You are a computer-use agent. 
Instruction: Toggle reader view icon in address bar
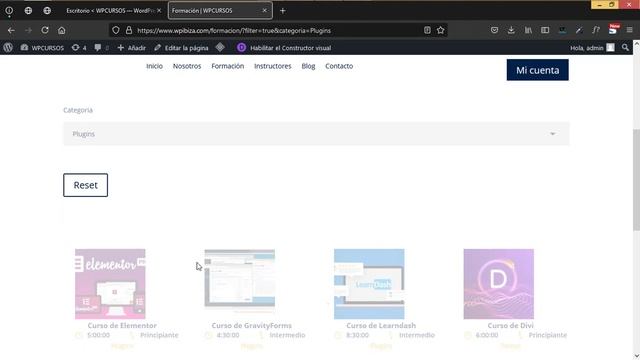pyautogui.click(x=427, y=30)
